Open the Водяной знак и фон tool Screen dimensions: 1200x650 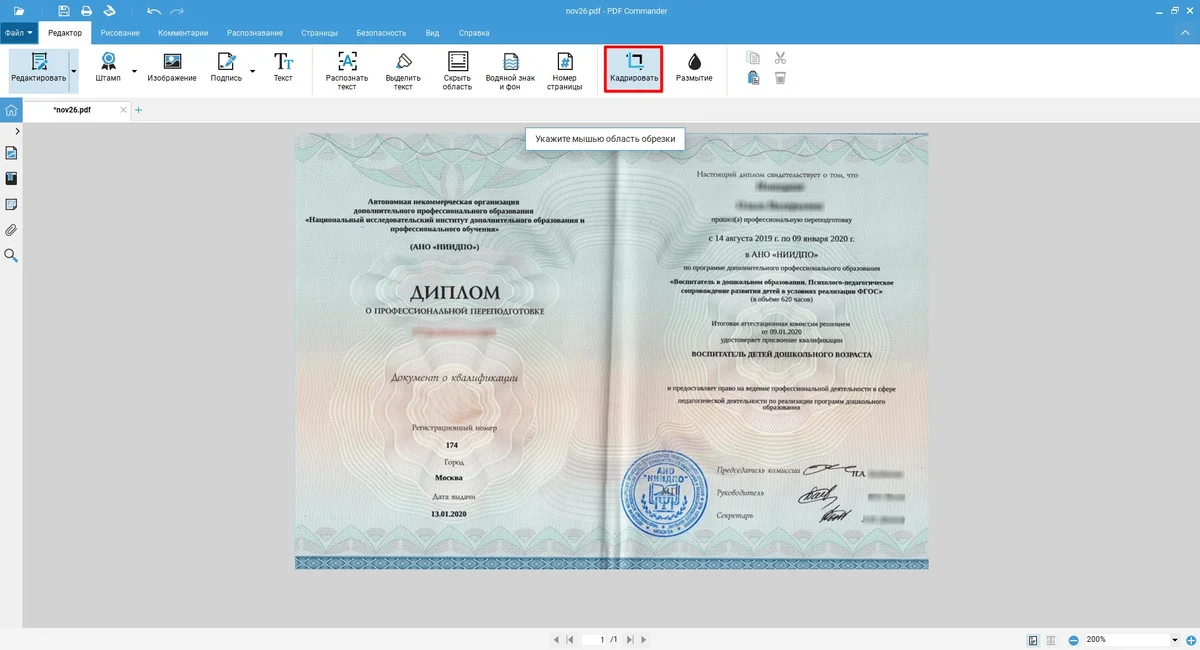(510, 70)
